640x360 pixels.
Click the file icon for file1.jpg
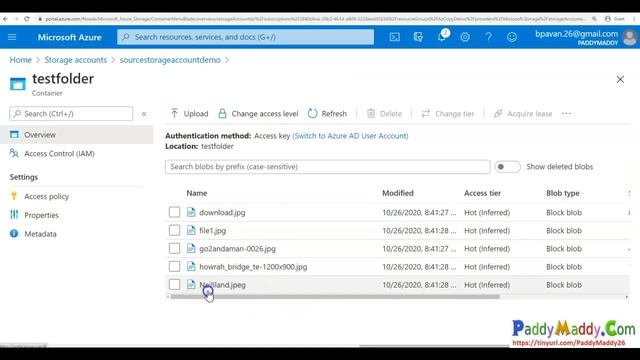pyautogui.click(x=191, y=230)
